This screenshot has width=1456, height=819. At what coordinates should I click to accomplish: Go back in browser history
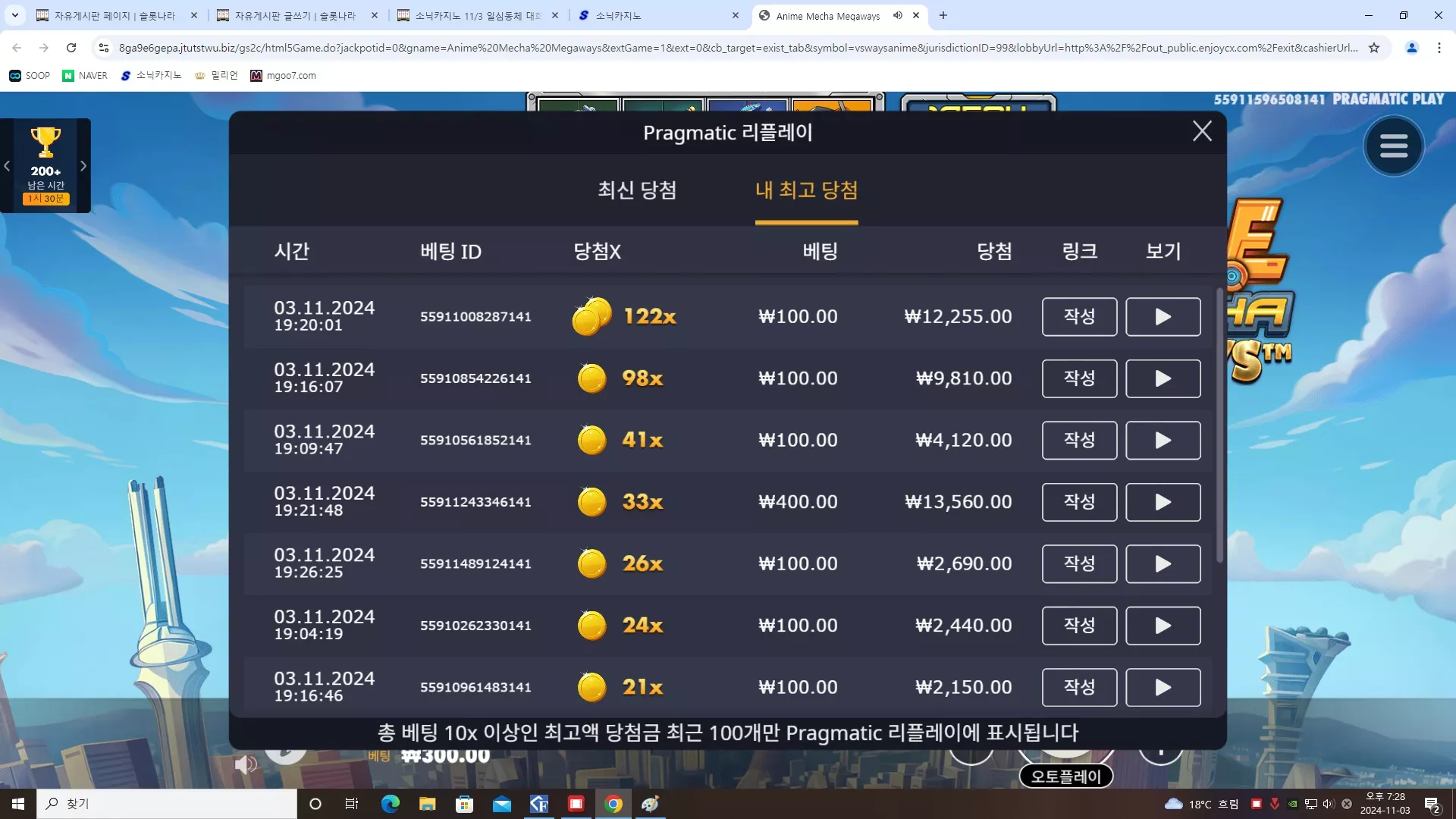(17, 48)
